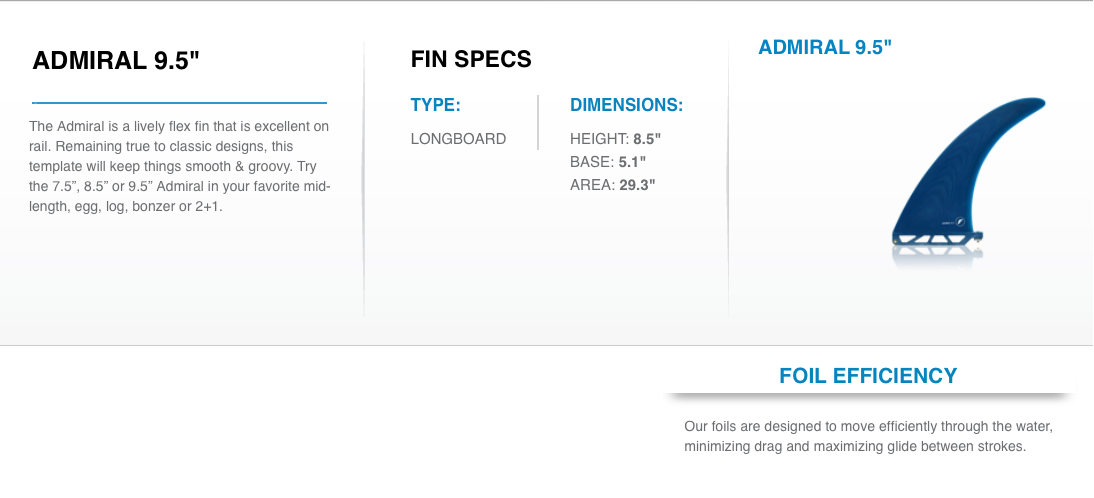
Task: Open the FOIL EFFICIENCY heading
Action: pos(868,376)
